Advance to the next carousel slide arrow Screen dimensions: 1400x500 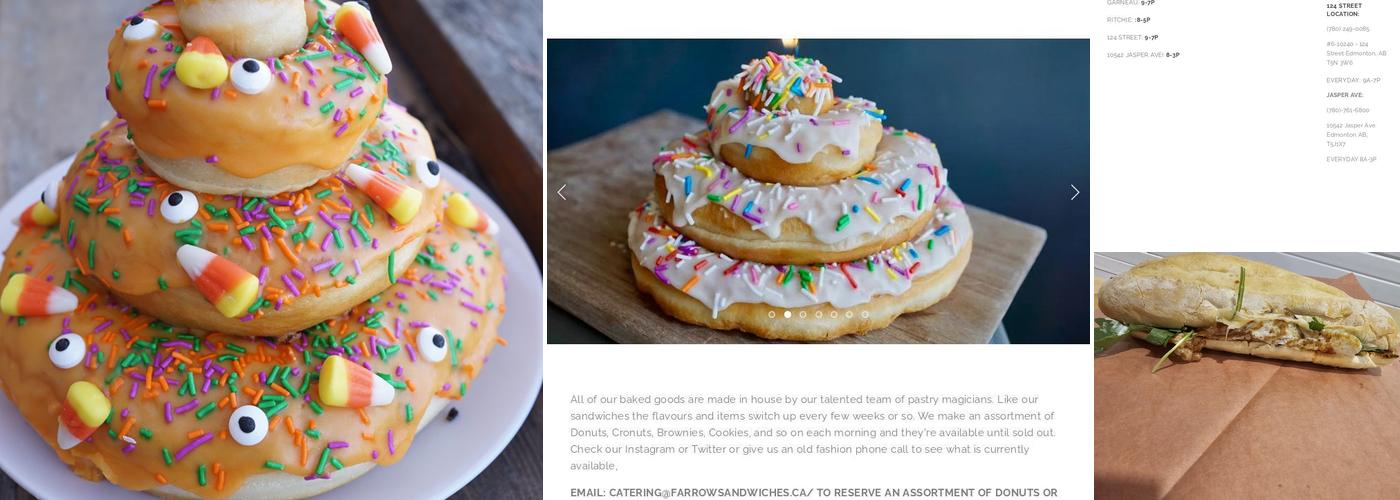click(1075, 192)
